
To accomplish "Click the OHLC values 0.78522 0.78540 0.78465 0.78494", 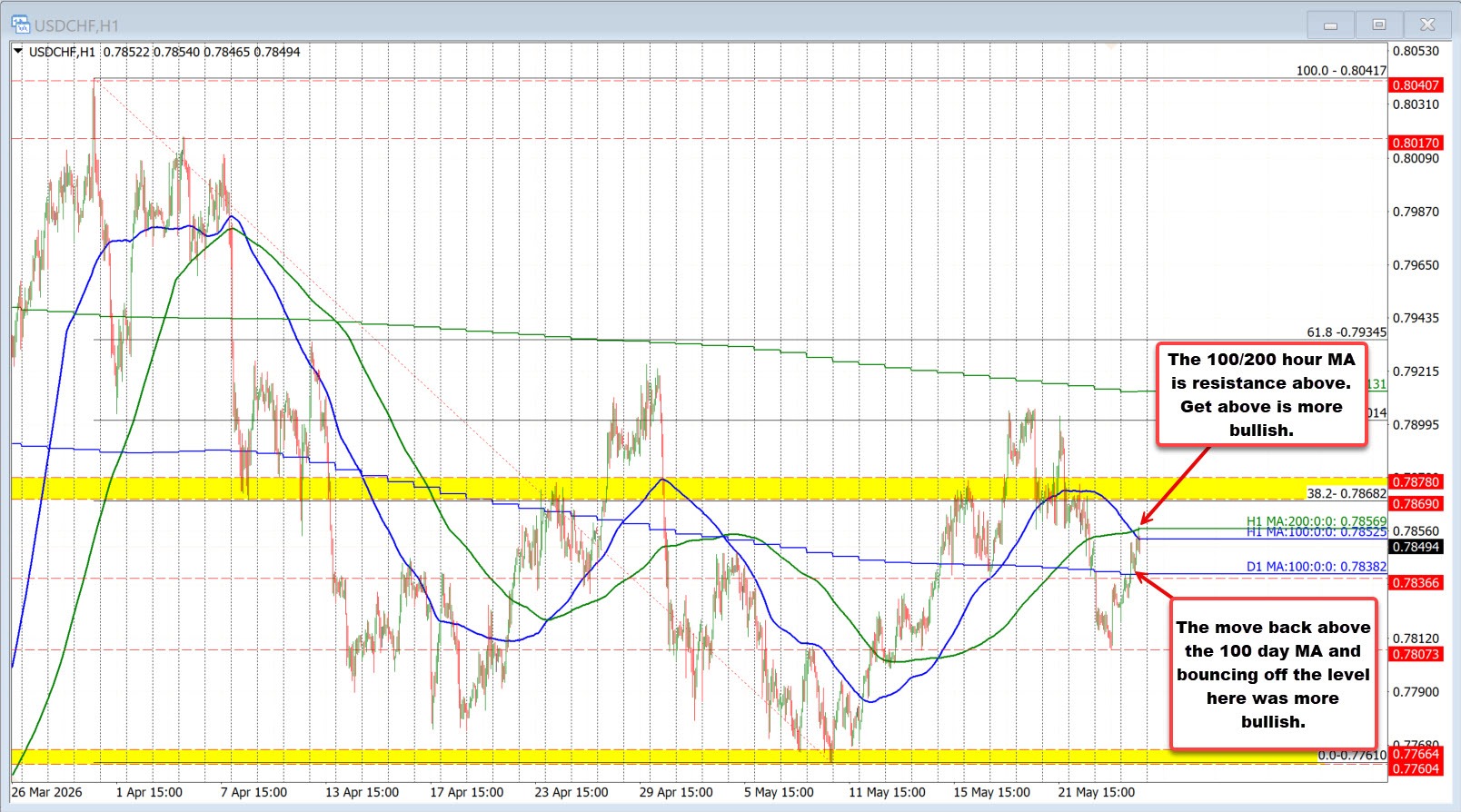I will click(202, 52).
